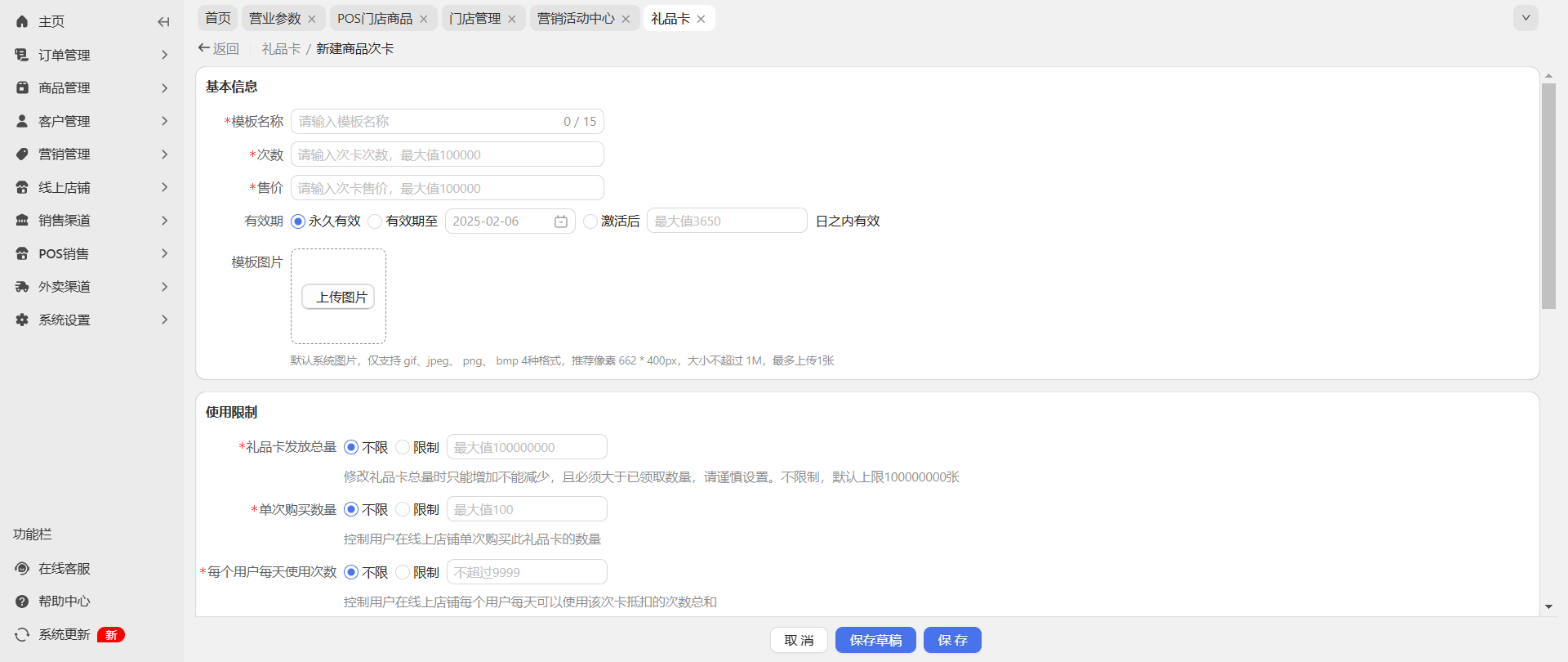
Task: Expand the 营销管理 submenu chevron
Action: click(164, 154)
